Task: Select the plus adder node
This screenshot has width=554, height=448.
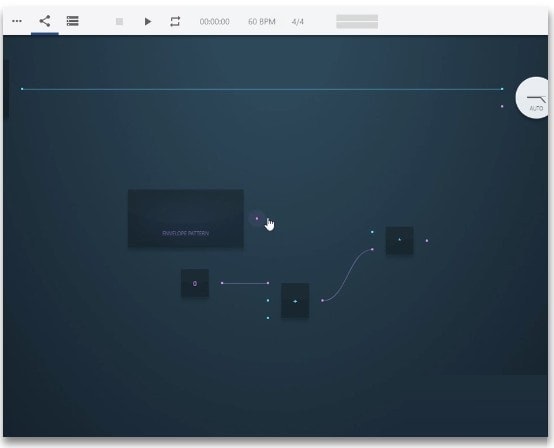Action: tap(295, 301)
